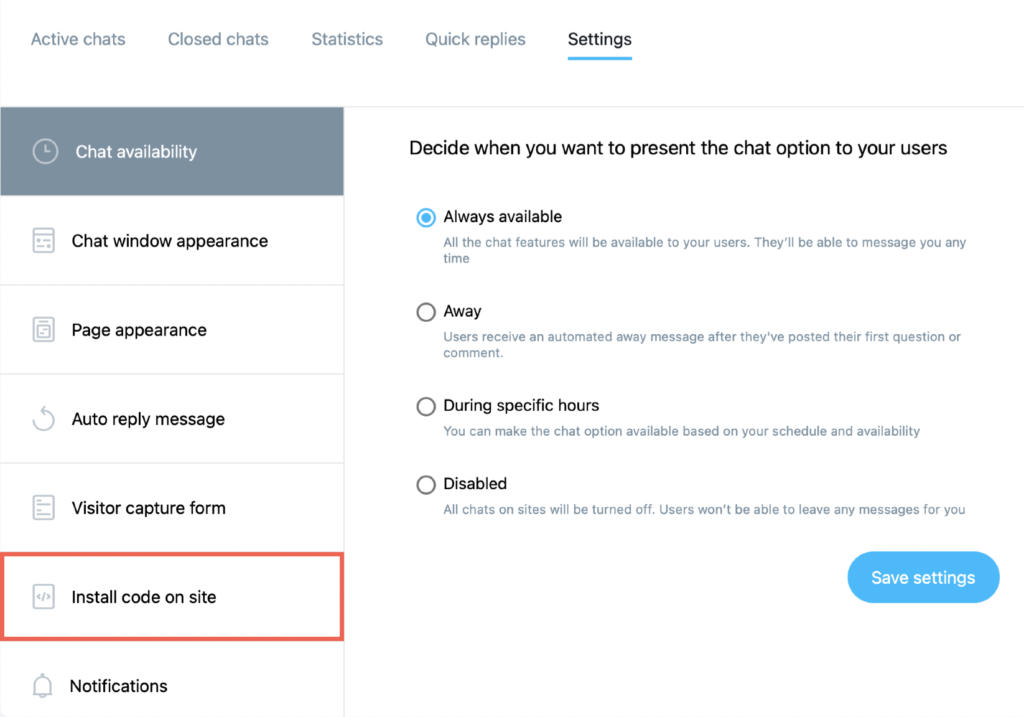Viewport: 1024px width, 717px height.
Task: Choose the Away radio option
Action: click(x=426, y=312)
